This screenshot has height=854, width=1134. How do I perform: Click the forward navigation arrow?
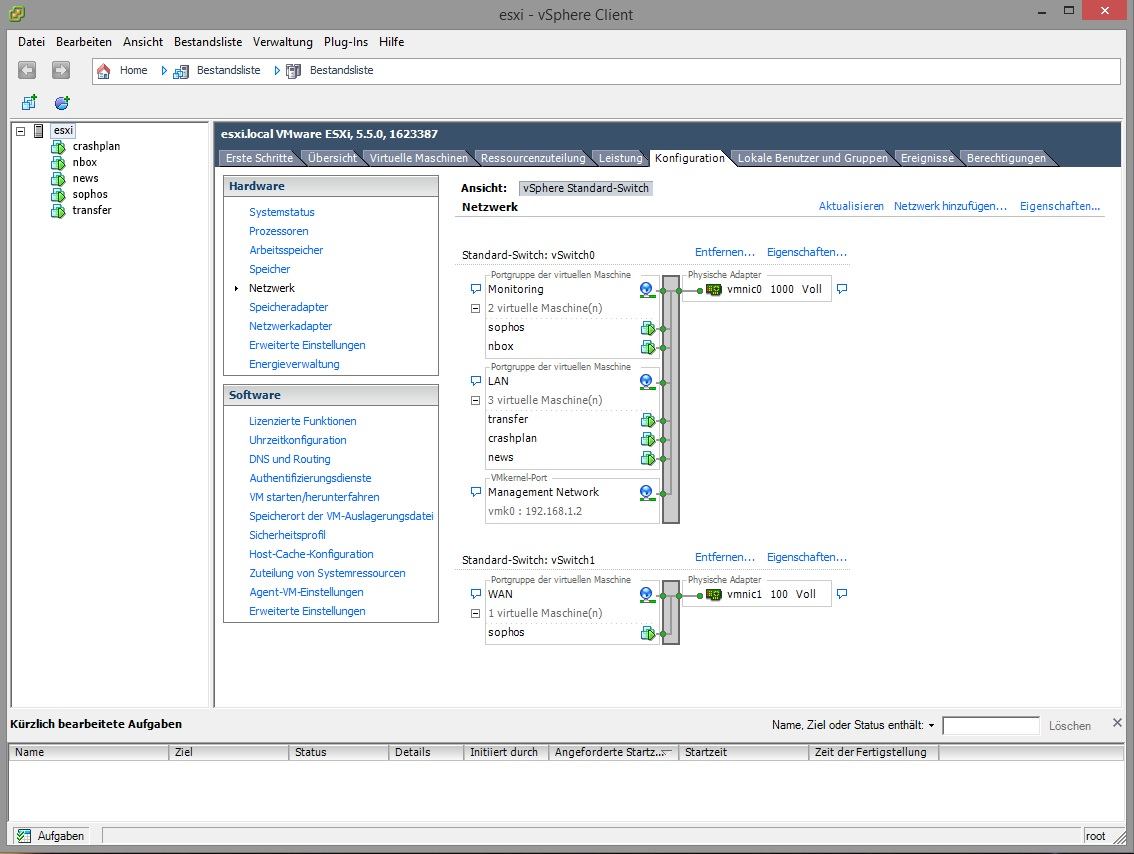[x=61, y=70]
